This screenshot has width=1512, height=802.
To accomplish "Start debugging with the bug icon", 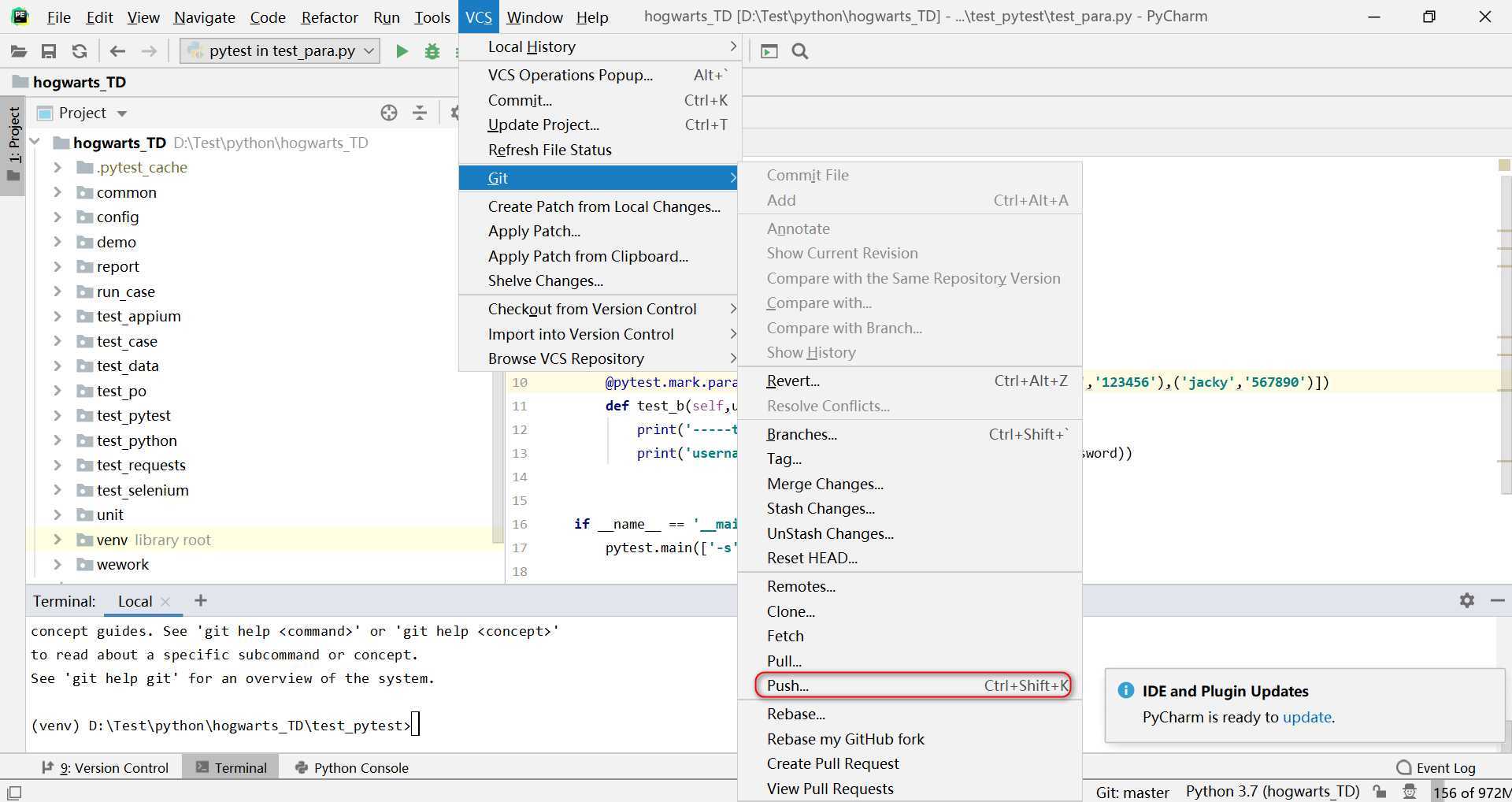I will (x=432, y=51).
